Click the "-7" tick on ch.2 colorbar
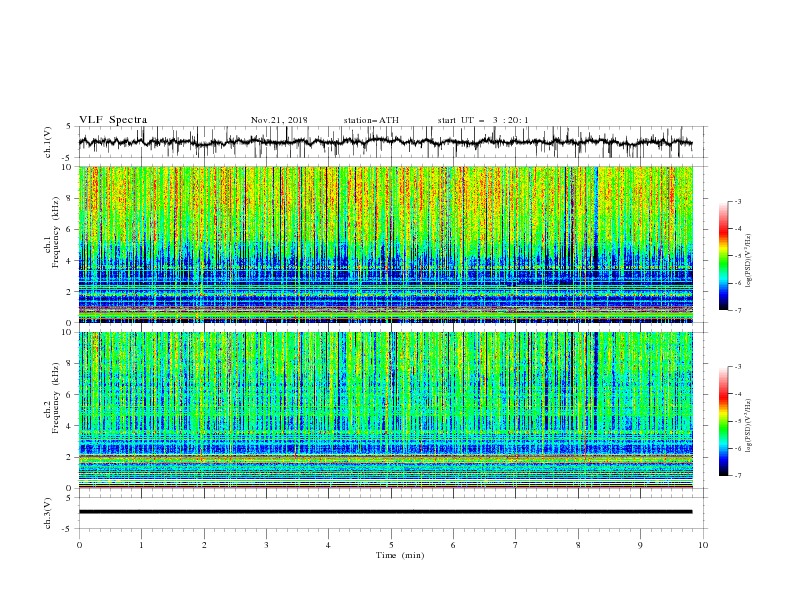 click(737, 476)
